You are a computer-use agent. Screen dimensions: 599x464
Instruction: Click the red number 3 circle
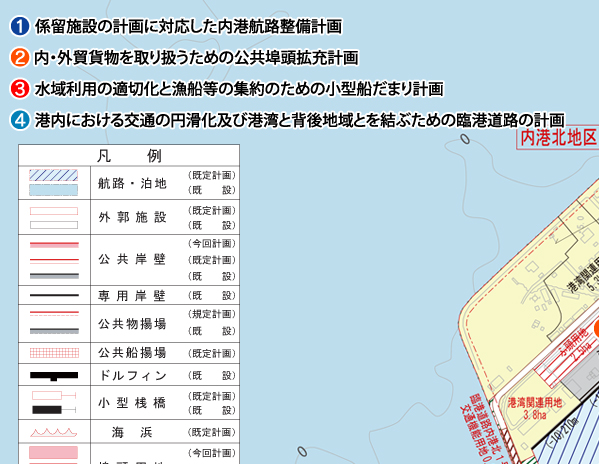20,89
